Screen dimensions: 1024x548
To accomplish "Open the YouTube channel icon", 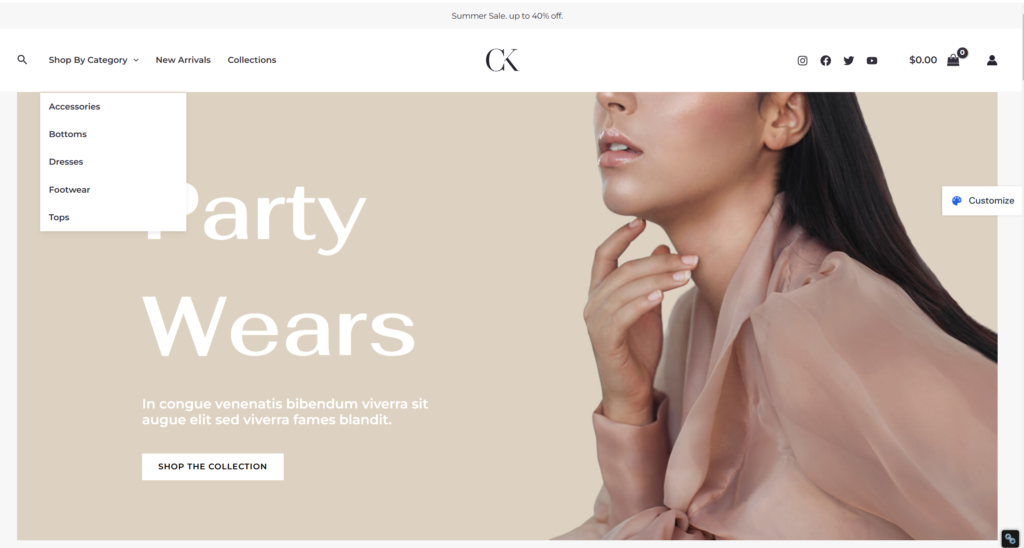I will pyautogui.click(x=872, y=60).
